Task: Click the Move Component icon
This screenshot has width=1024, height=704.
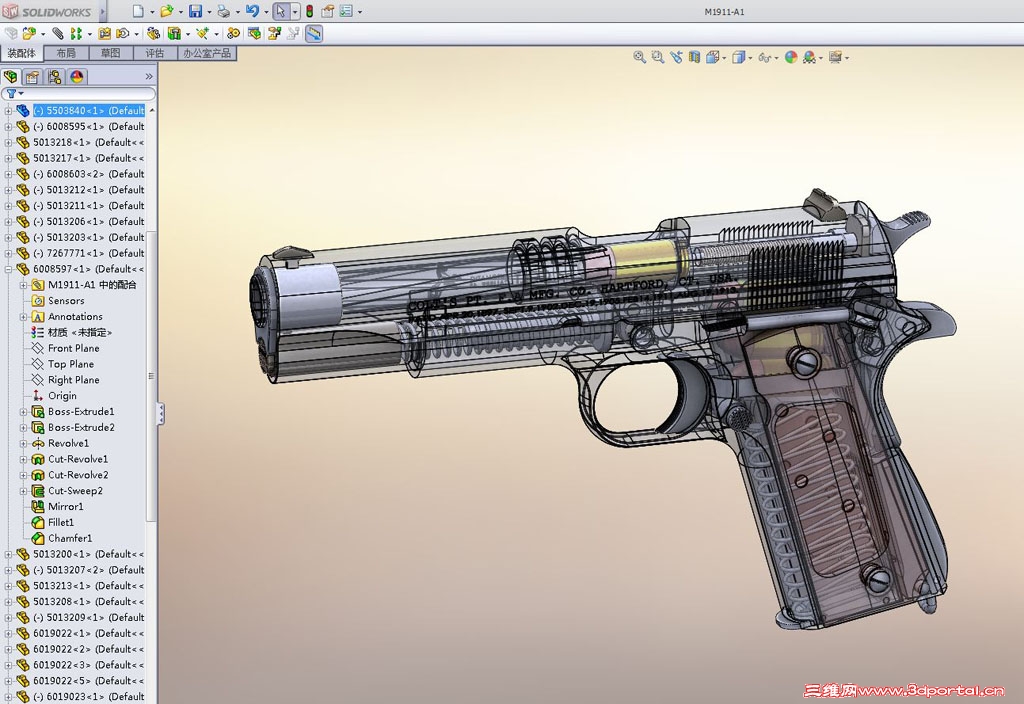Action: (123, 33)
